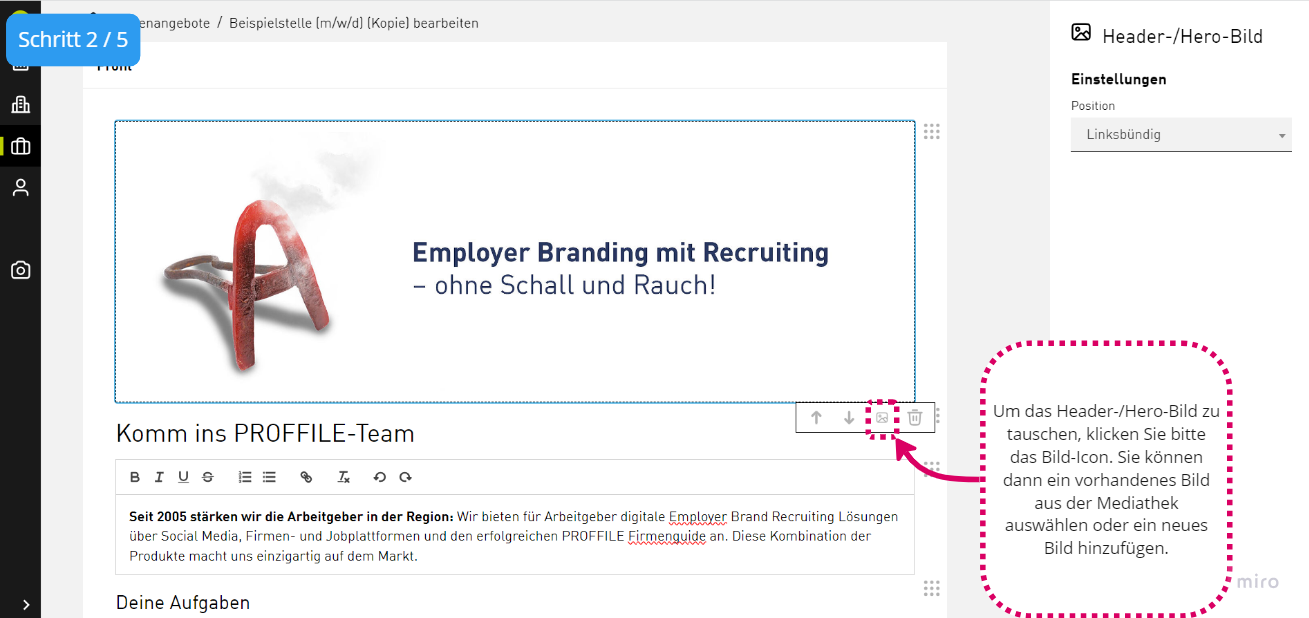This screenshot has width=1309, height=618.
Task: Click the Header-/Hero-Bild panel image icon
Action: (1081, 32)
